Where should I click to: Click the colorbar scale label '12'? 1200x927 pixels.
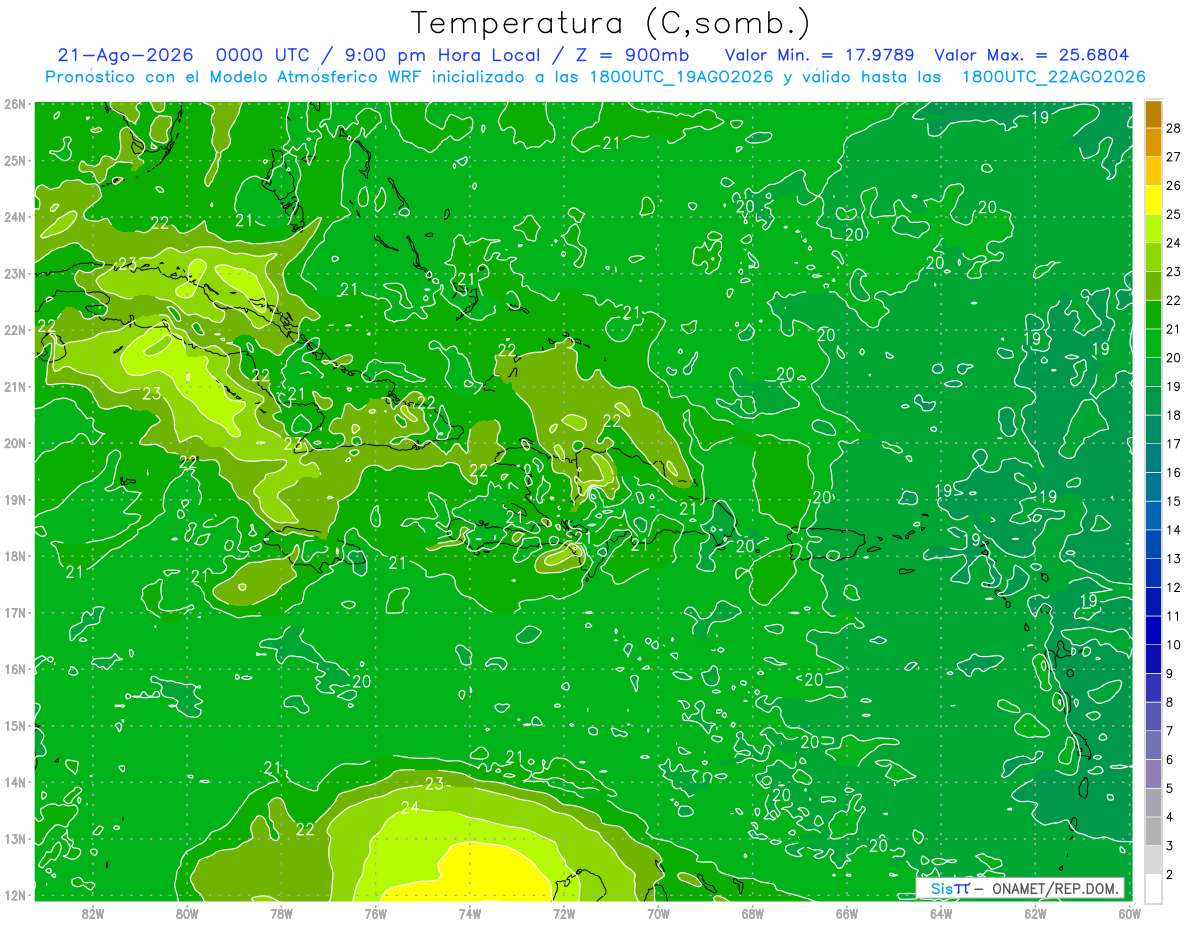click(1174, 588)
